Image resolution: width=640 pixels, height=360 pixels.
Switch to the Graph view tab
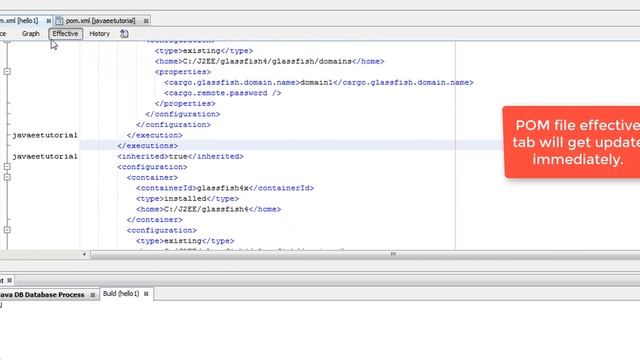[x=31, y=34]
